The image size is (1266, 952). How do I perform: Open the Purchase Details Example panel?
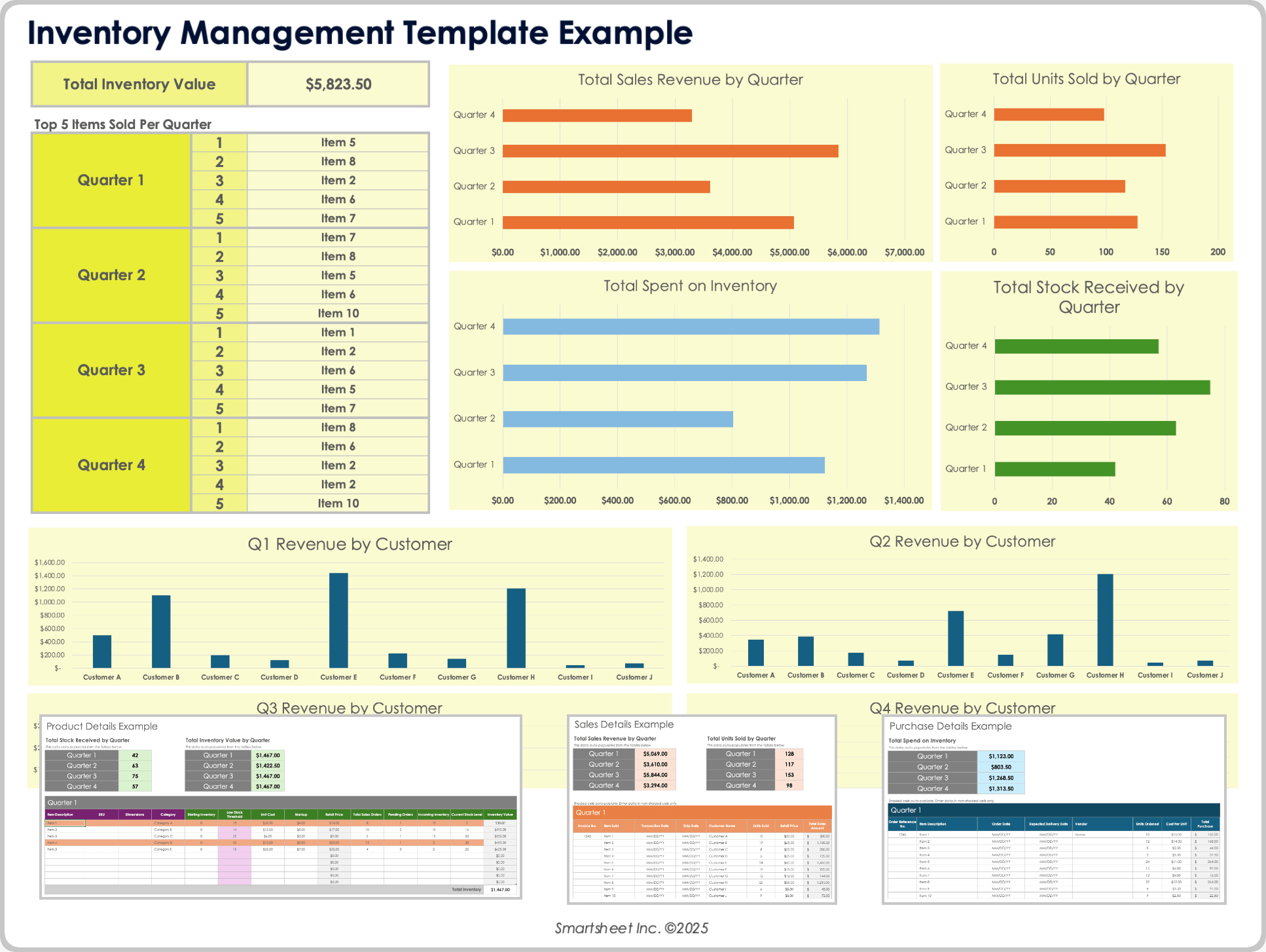pos(950,726)
